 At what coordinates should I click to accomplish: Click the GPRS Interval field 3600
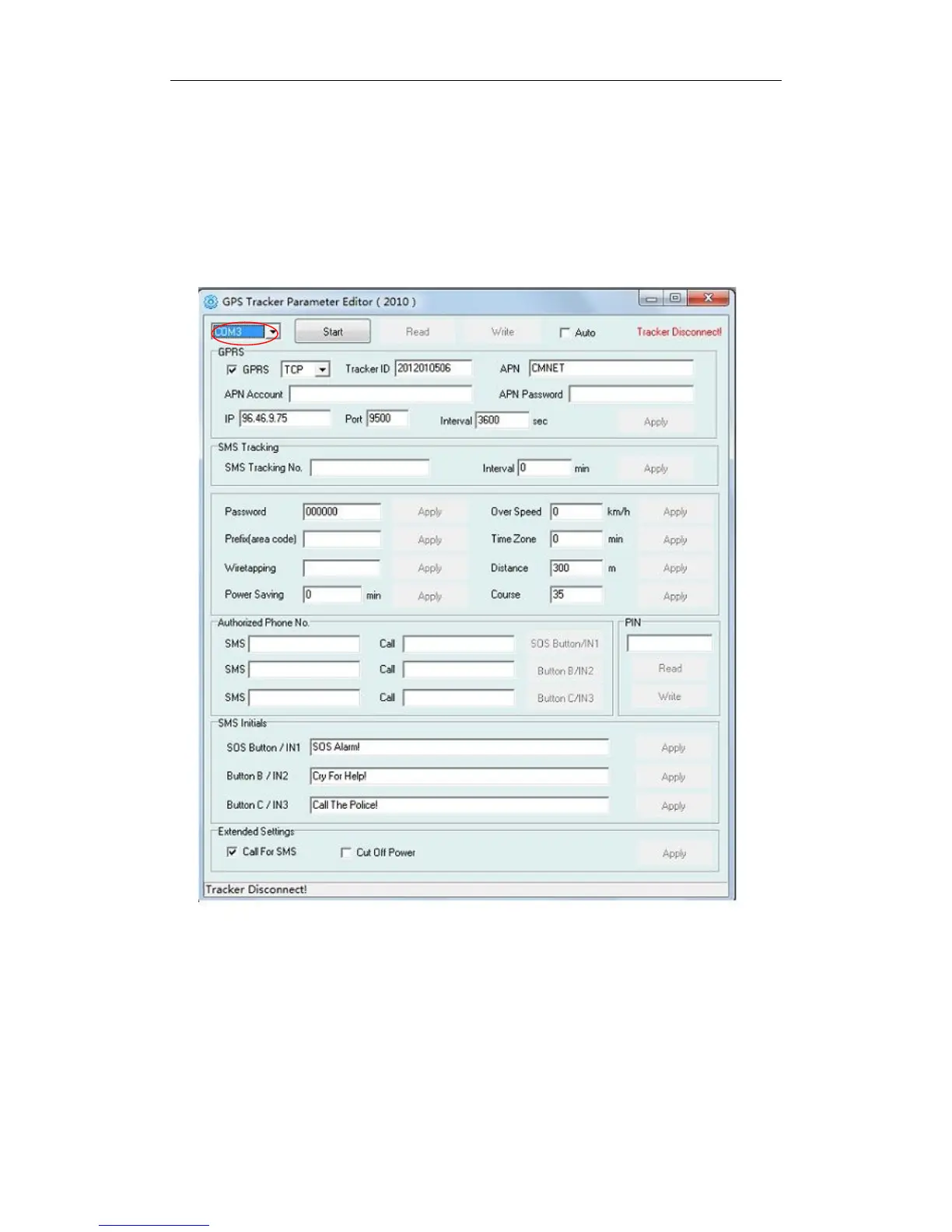tap(502, 420)
